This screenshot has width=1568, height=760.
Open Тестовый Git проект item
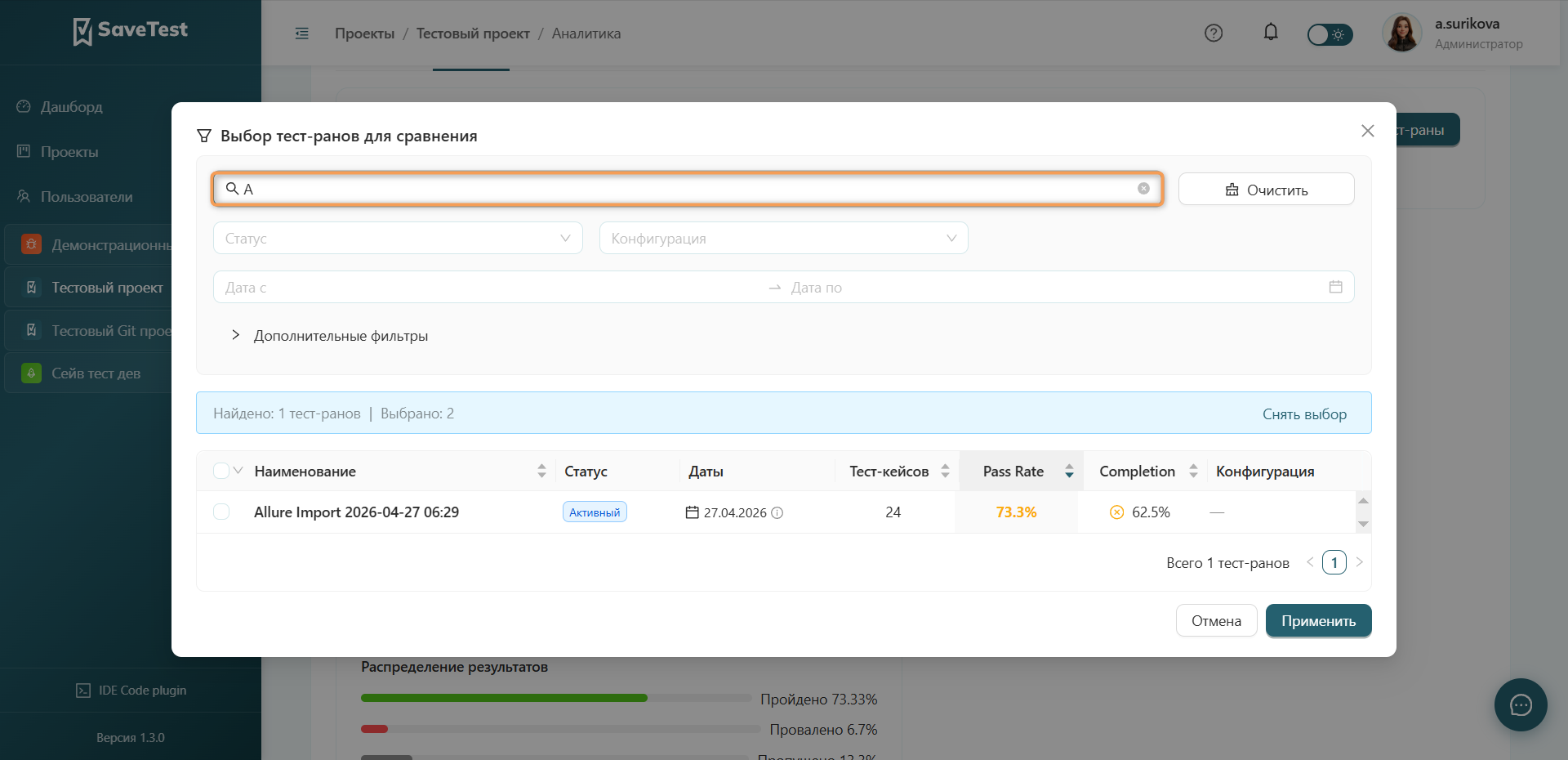tap(90, 330)
